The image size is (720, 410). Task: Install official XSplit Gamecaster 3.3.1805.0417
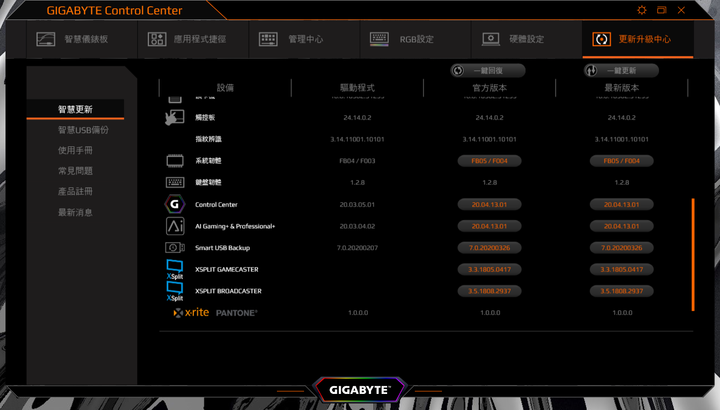(x=489, y=269)
